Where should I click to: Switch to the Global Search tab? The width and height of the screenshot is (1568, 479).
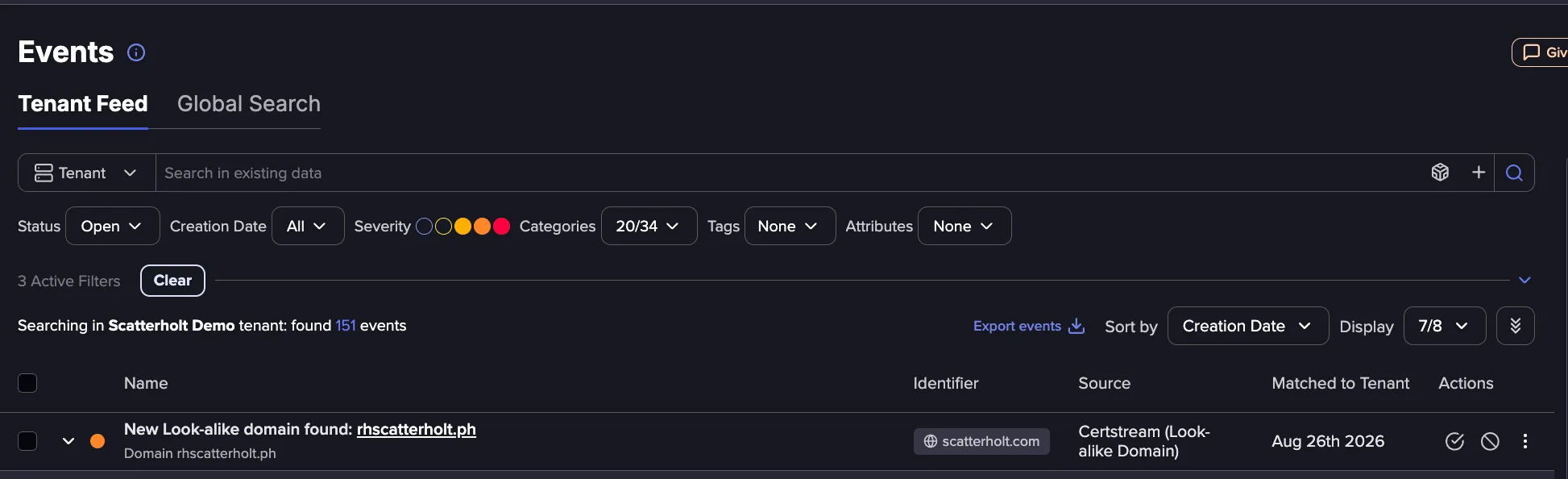point(249,104)
